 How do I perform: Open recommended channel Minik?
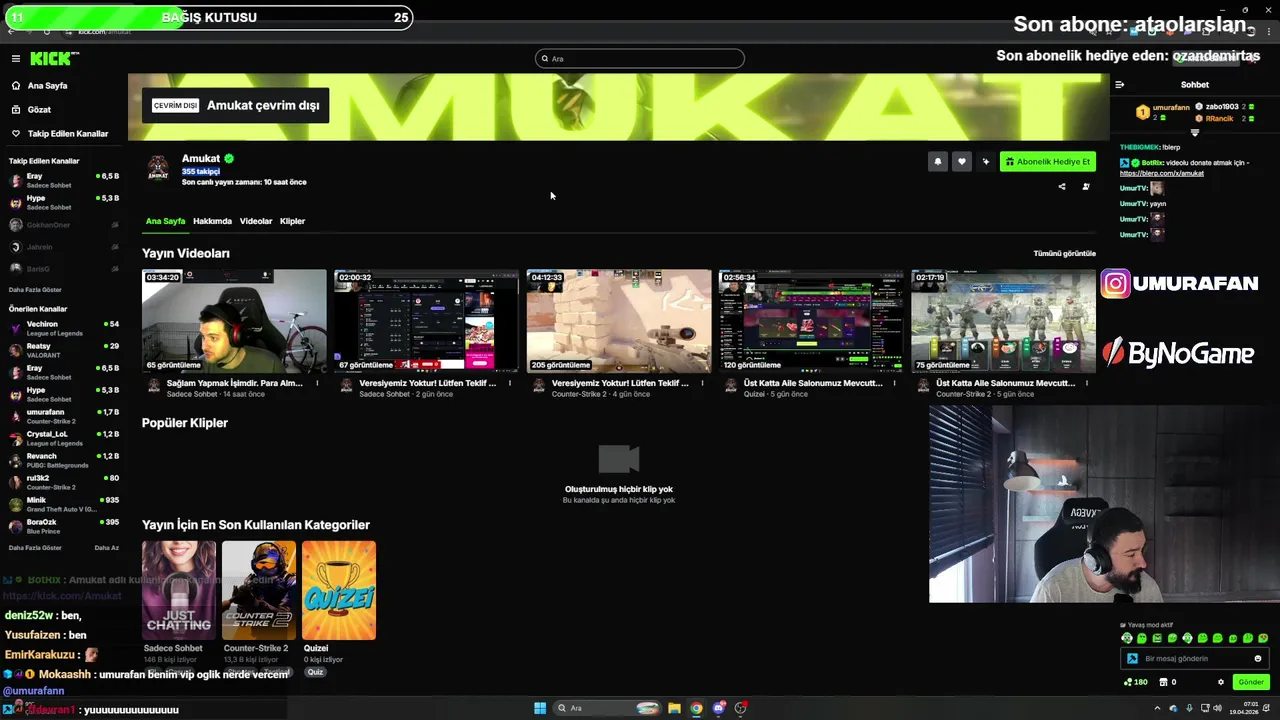[64, 505]
